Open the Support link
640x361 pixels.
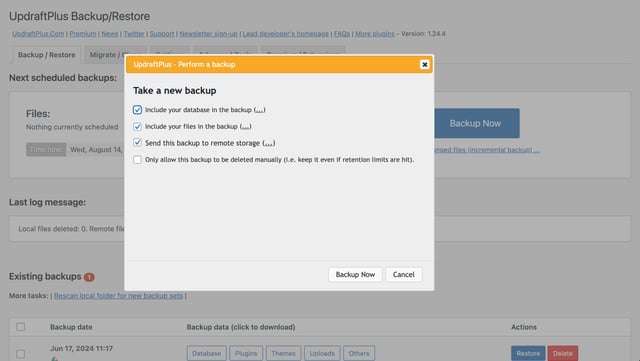click(162, 34)
